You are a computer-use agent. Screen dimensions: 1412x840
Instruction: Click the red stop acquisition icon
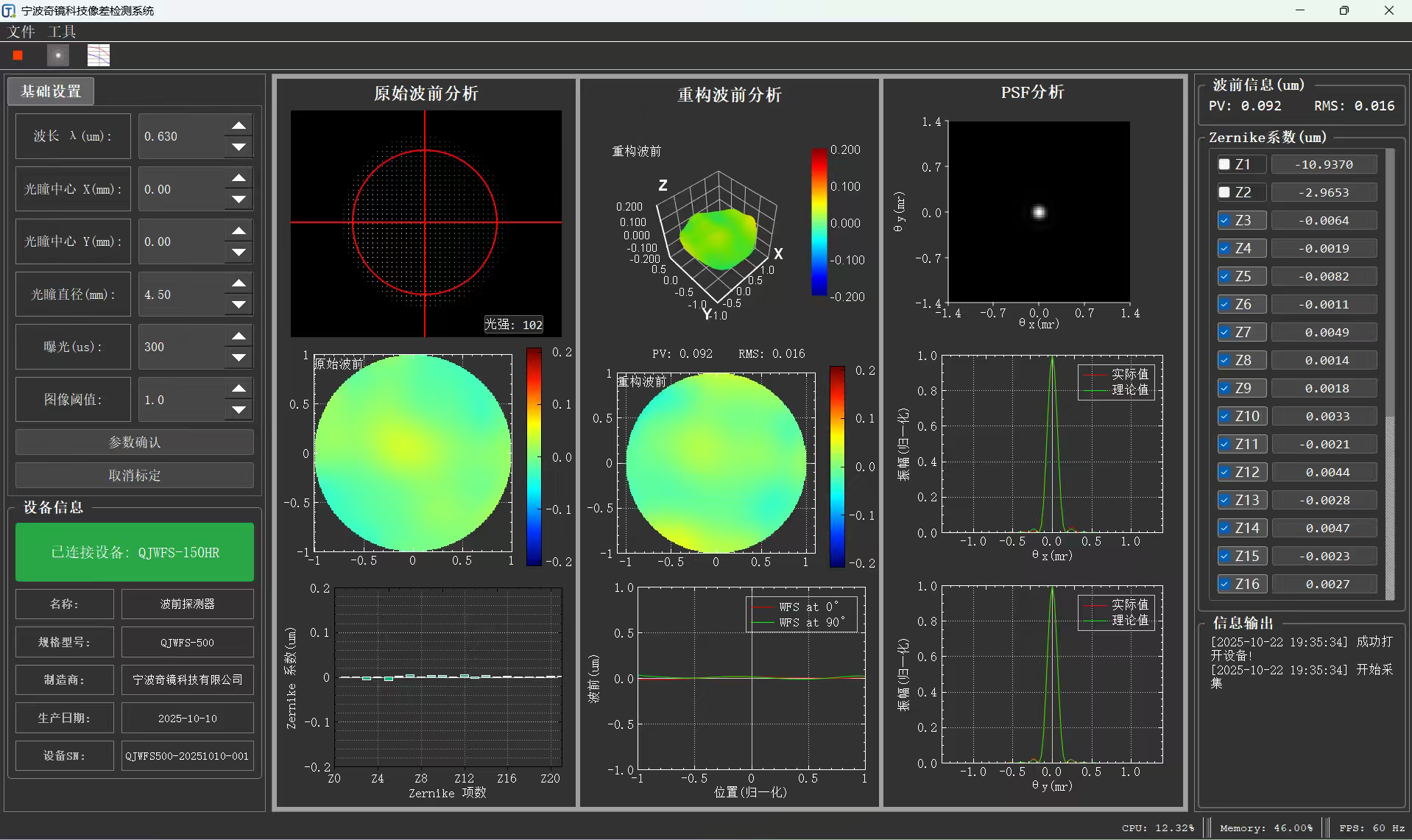18,55
